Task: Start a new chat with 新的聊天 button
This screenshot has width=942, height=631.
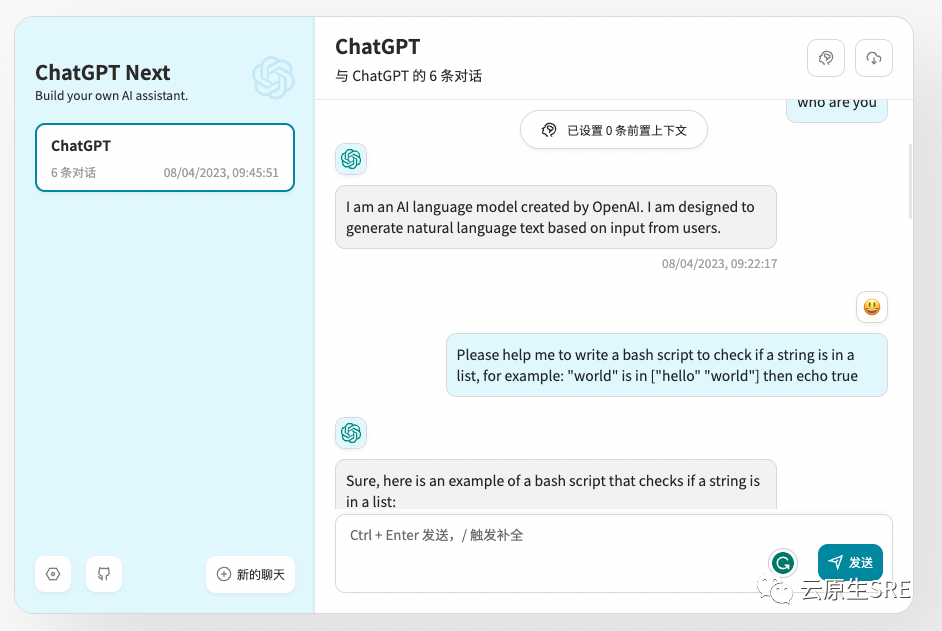Action: (x=251, y=575)
